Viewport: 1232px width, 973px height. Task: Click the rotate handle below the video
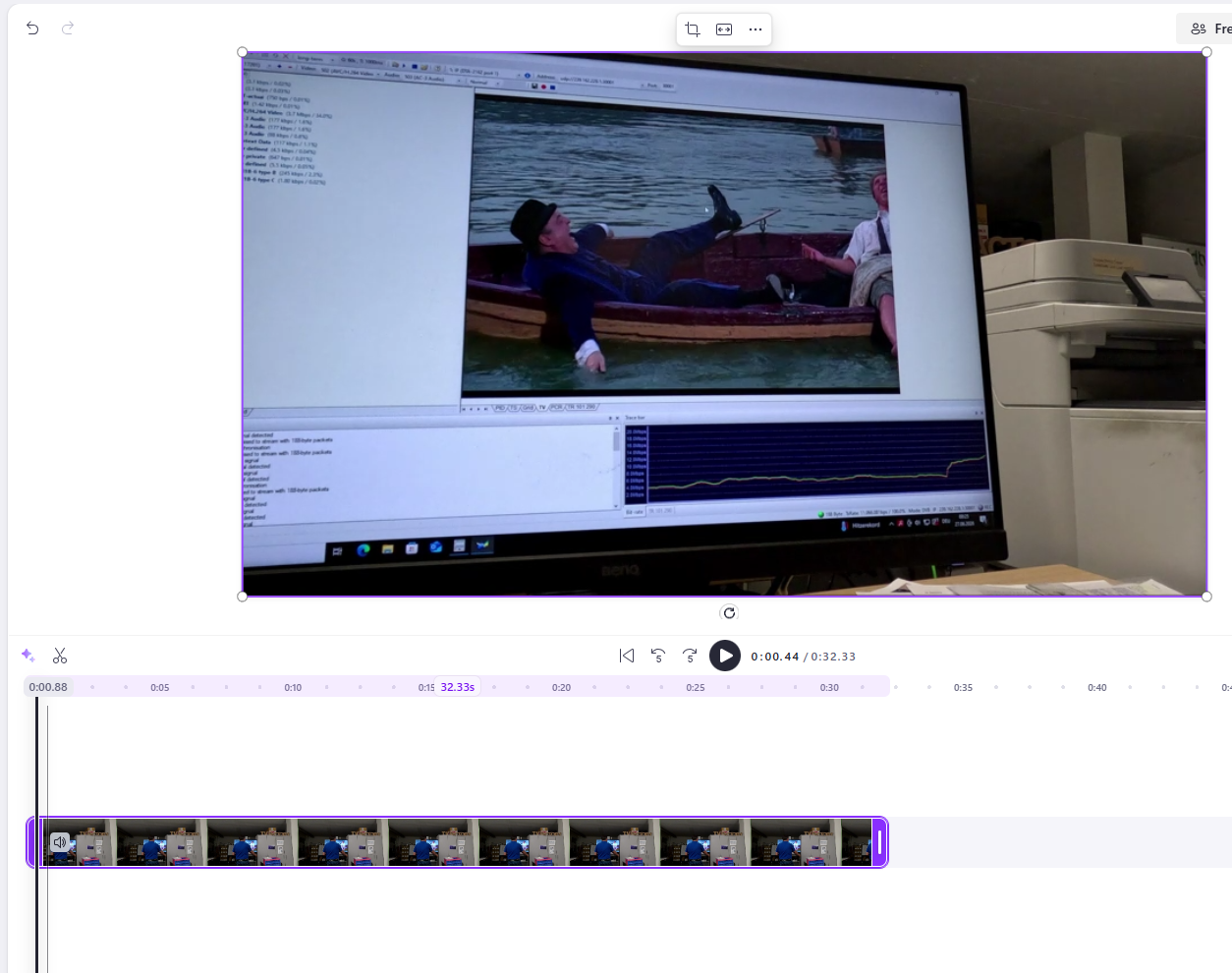click(729, 613)
